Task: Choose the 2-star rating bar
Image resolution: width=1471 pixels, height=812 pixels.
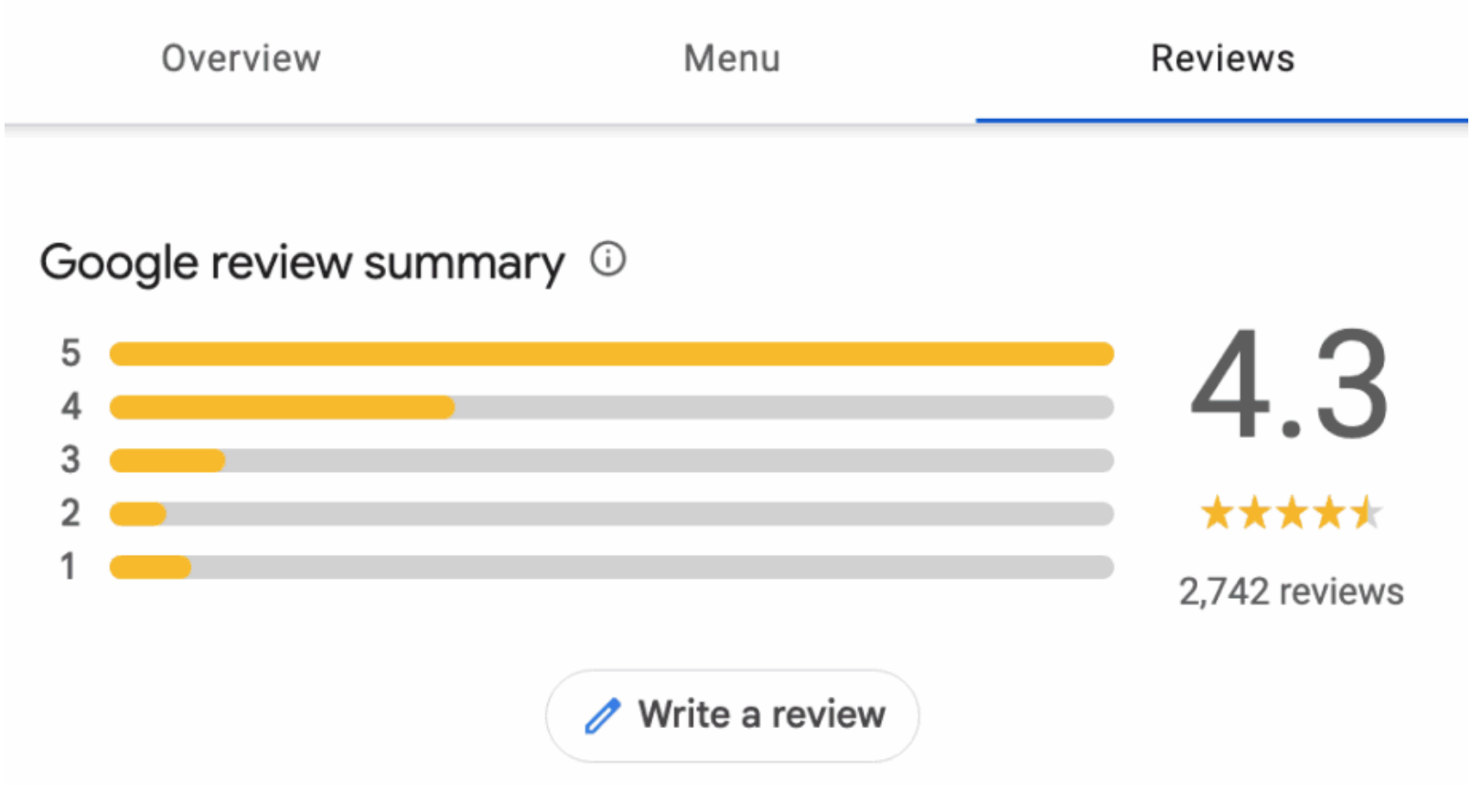Action: tap(611, 514)
